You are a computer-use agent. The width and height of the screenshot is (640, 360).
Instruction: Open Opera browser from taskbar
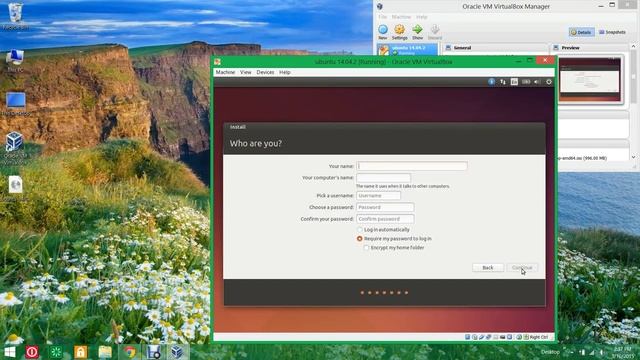(x=32, y=352)
